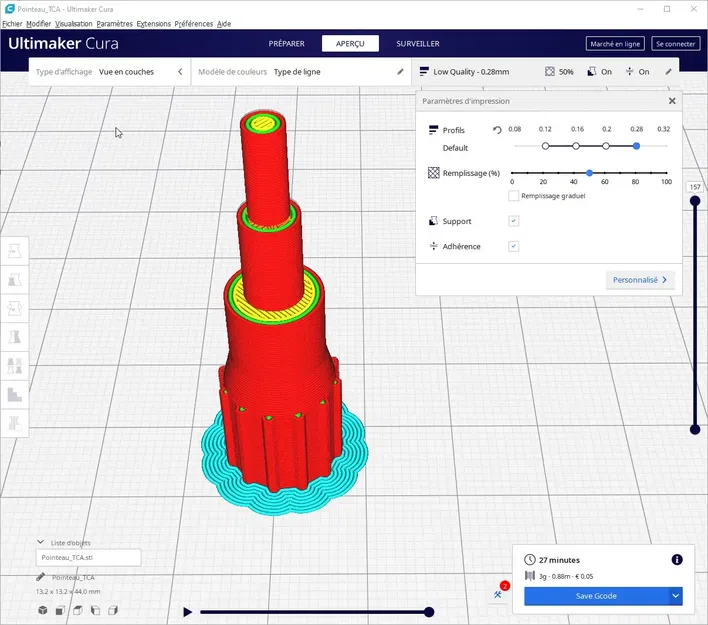This screenshot has width=708, height=625.
Task: Collapse Low Quality - 0.28mm settings panel
Action: click(545, 72)
